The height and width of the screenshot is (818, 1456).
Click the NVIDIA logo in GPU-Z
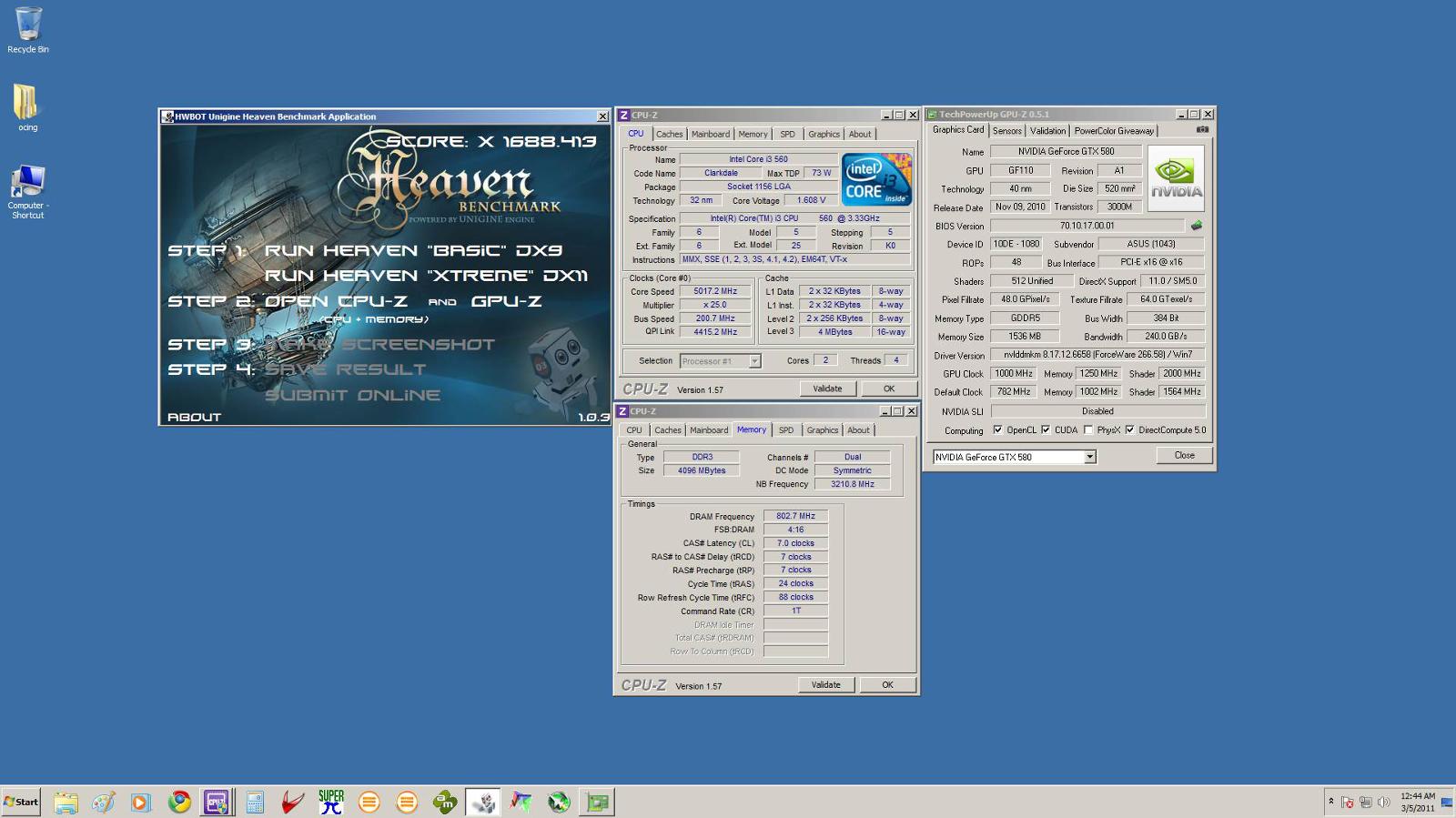tap(1176, 178)
